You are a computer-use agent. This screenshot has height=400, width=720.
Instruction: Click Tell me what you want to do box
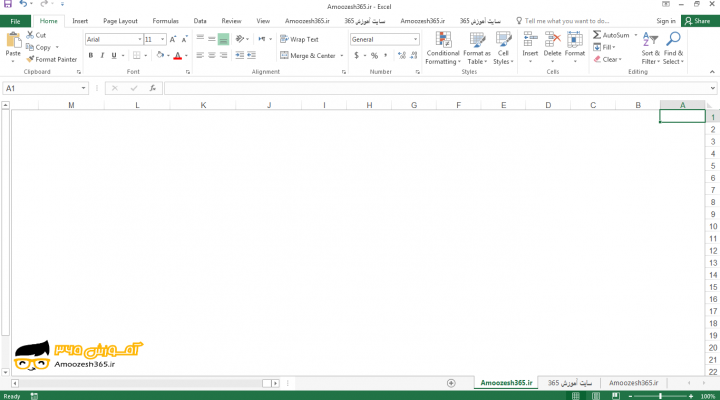(562, 21)
